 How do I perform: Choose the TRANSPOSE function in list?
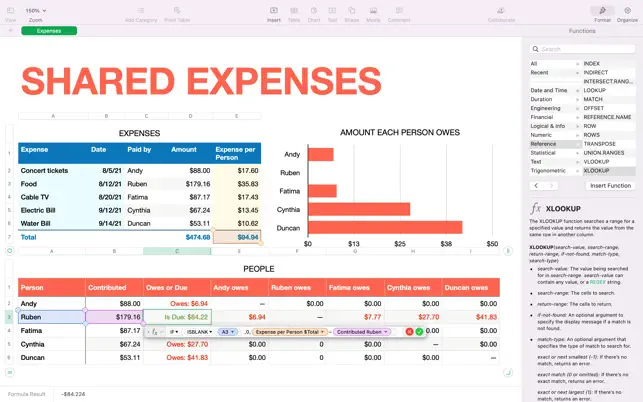tap(609, 144)
